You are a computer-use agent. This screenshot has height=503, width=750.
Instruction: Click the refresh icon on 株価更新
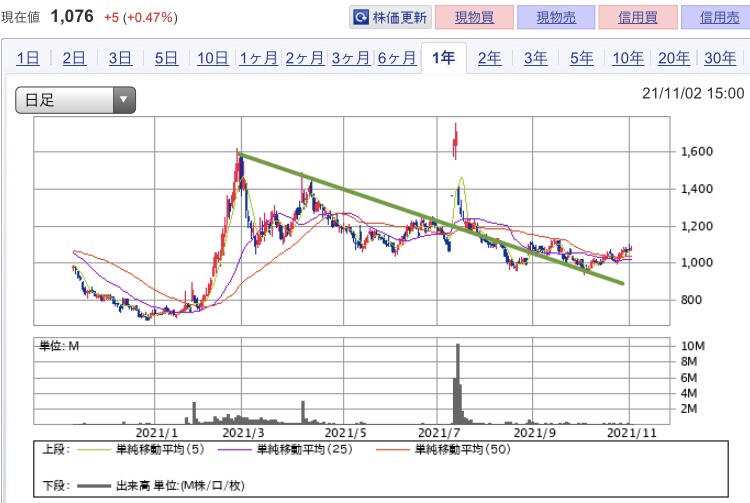tap(361, 18)
